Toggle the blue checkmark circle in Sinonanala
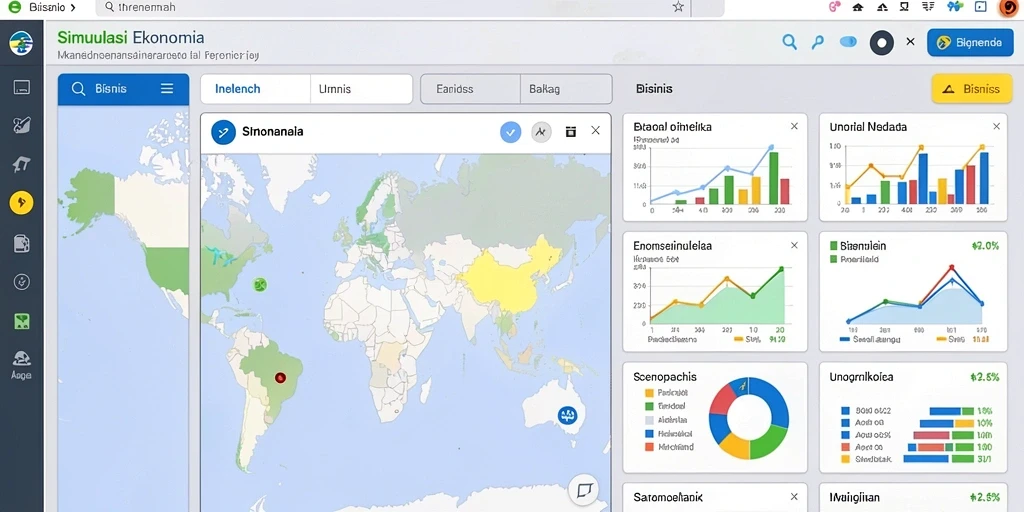Image resolution: width=1024 pixels, height=512 pixels. [511, 132]
